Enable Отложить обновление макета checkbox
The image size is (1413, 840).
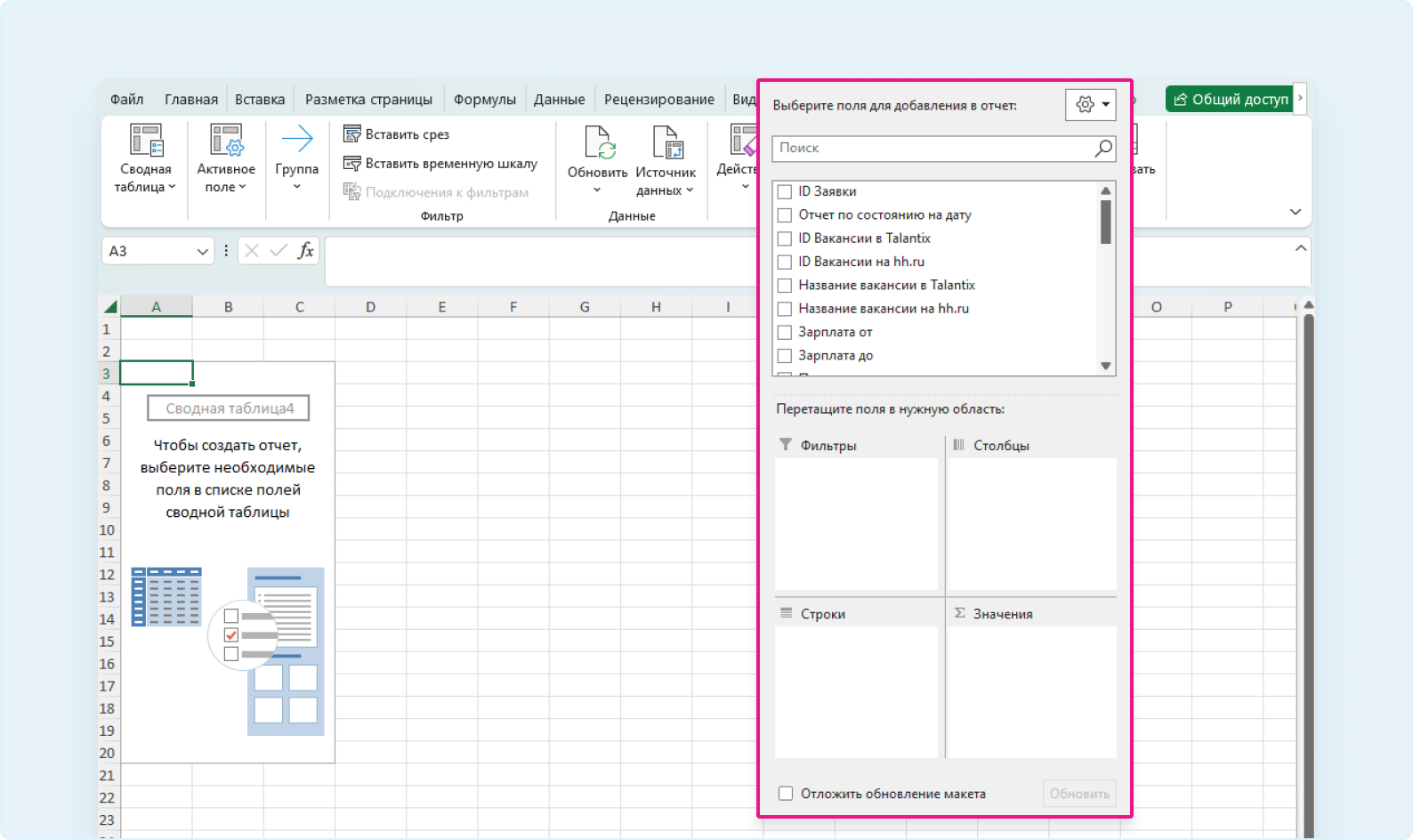click(786, 794)
